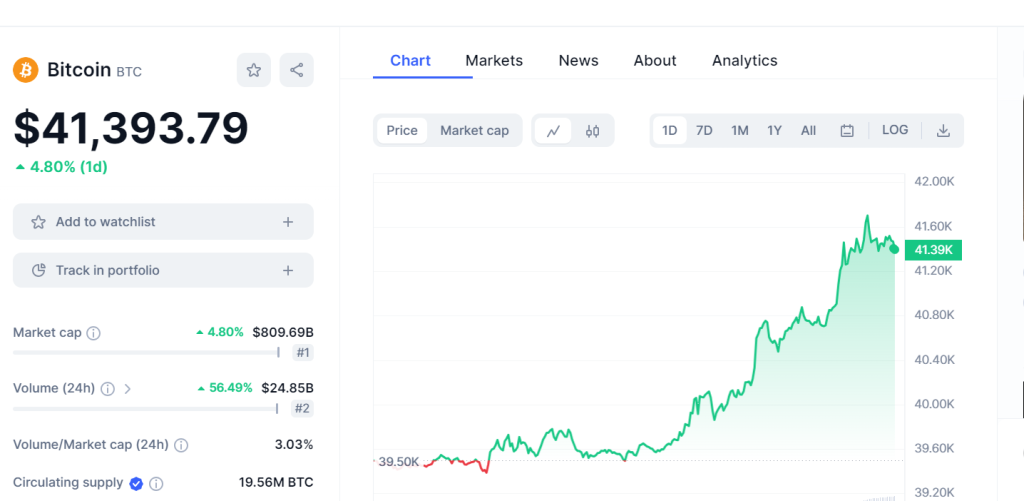Click the $809.69B market cap value
Viewport: 1024px width, 501px height.
pyautogui.click(x=283, y=332)
